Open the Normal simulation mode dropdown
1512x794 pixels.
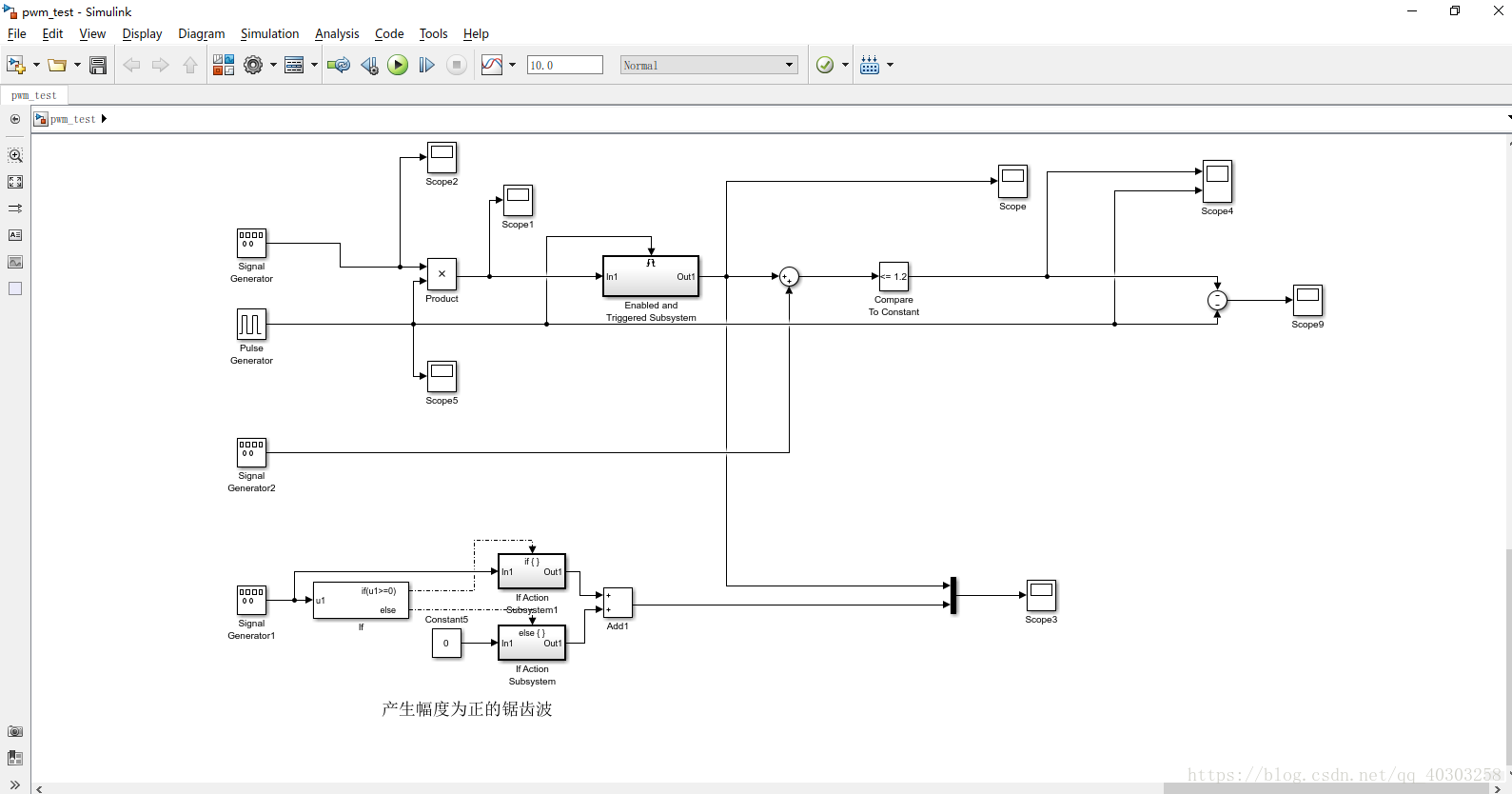click(x=709, y=65)
